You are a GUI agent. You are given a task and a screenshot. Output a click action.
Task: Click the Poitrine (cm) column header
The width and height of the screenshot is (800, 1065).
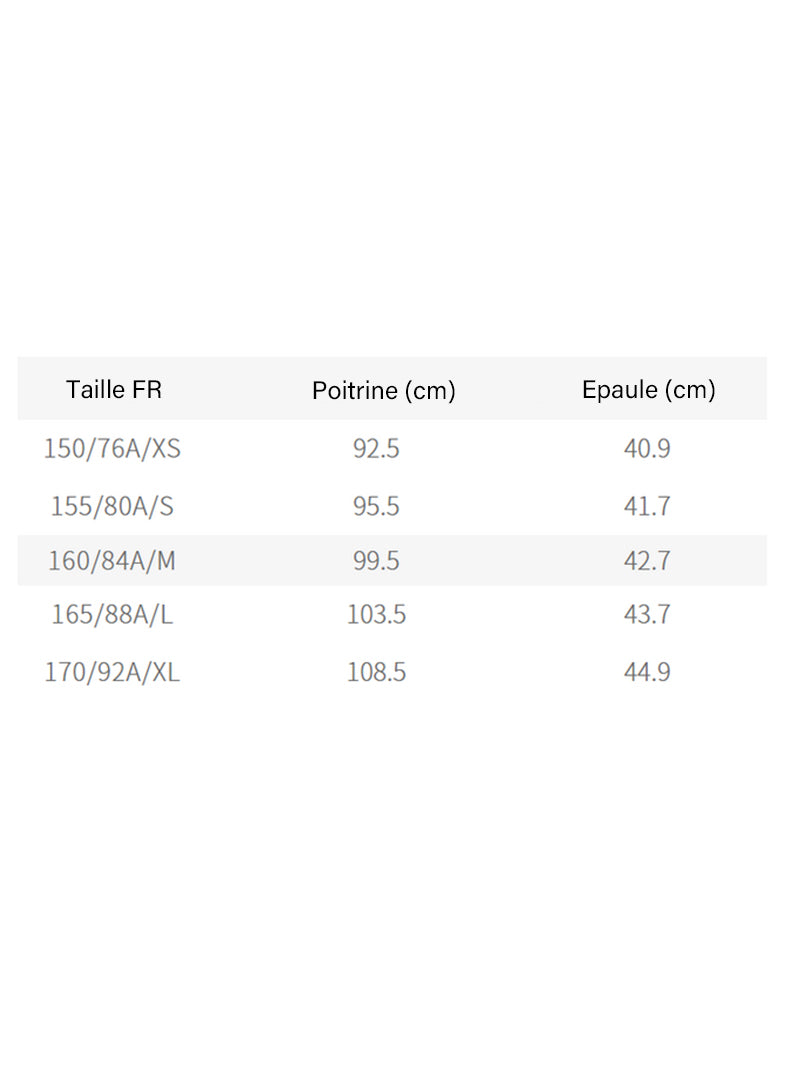tap(384, 390)
